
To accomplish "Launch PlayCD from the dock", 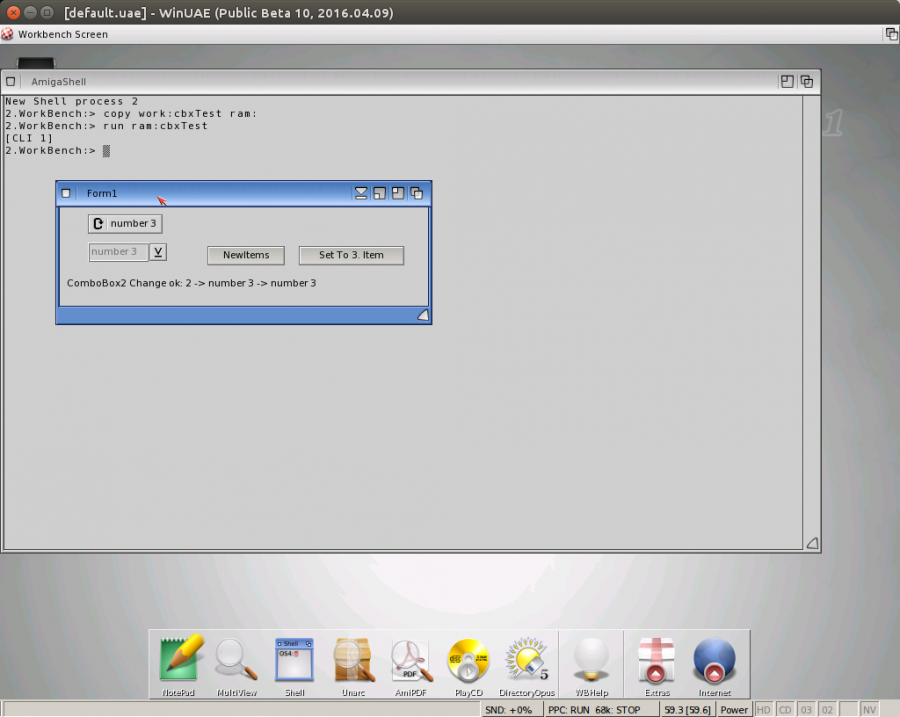I will tap(467, 660).
